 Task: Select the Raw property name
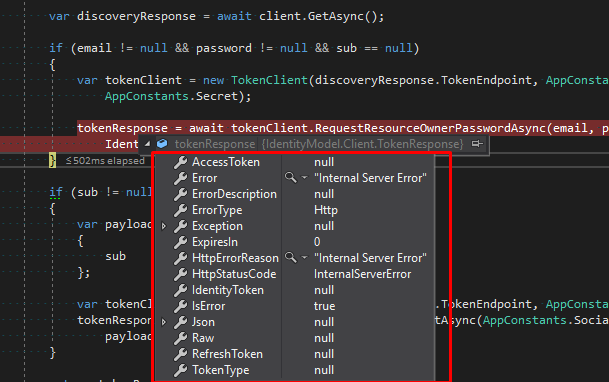point(203,338)
